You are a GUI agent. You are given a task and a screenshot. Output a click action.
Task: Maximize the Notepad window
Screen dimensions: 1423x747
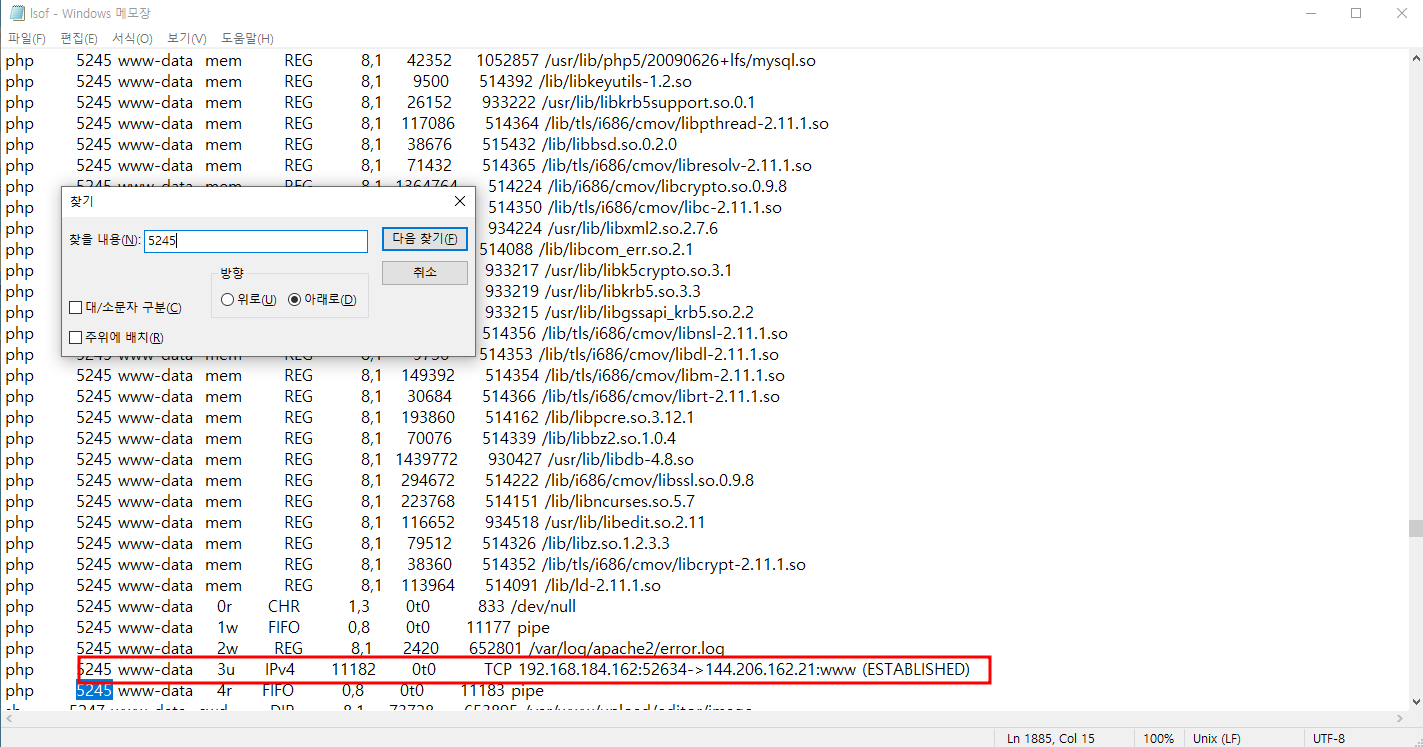1355,13
